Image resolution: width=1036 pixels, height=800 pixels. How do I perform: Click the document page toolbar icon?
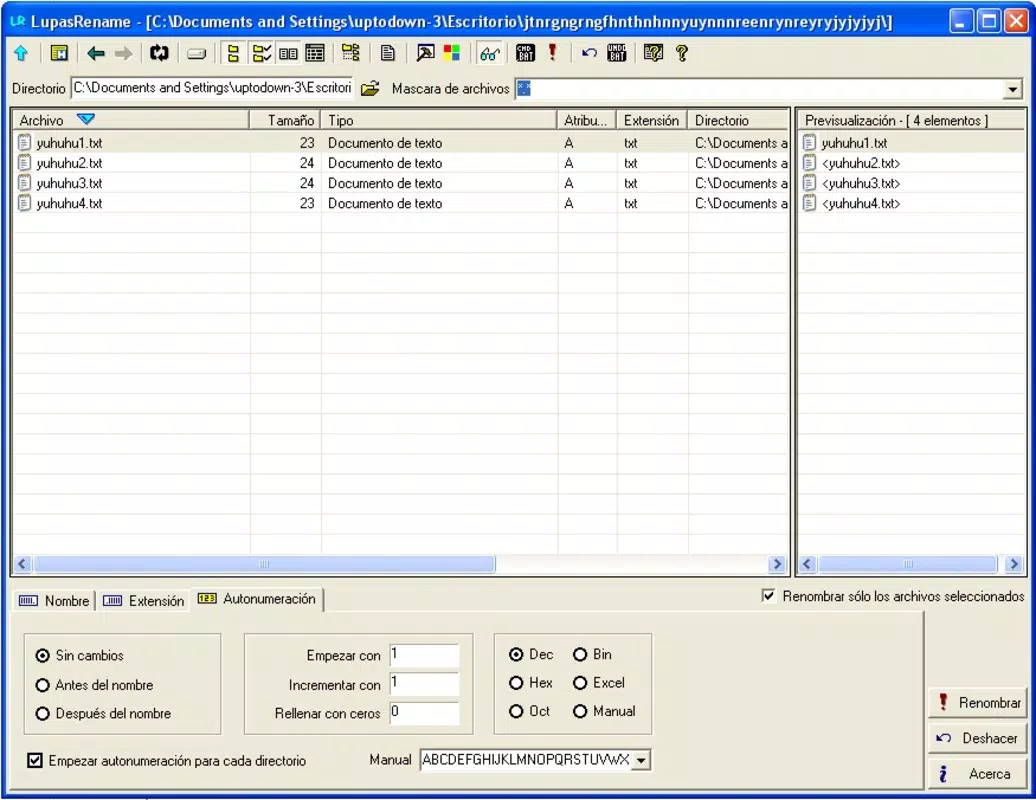tap(388, 54)
